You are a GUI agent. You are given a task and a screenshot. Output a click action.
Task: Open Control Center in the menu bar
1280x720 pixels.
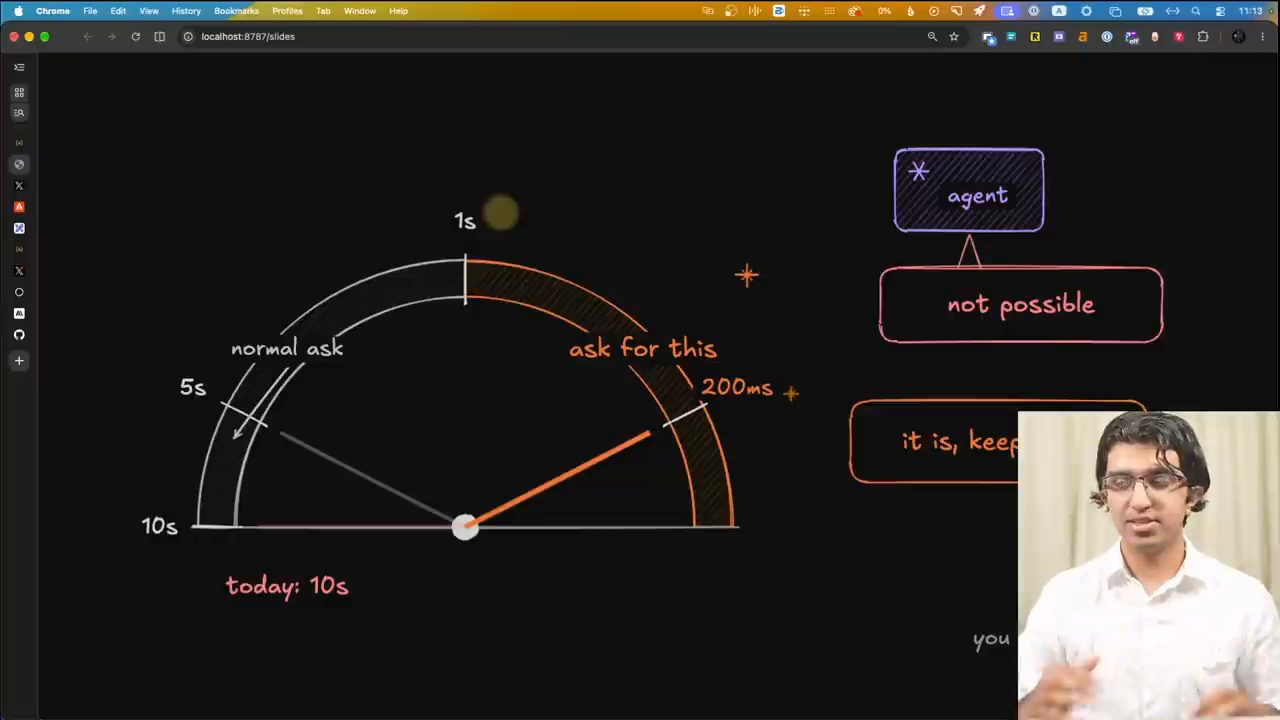pos(1220,11)
